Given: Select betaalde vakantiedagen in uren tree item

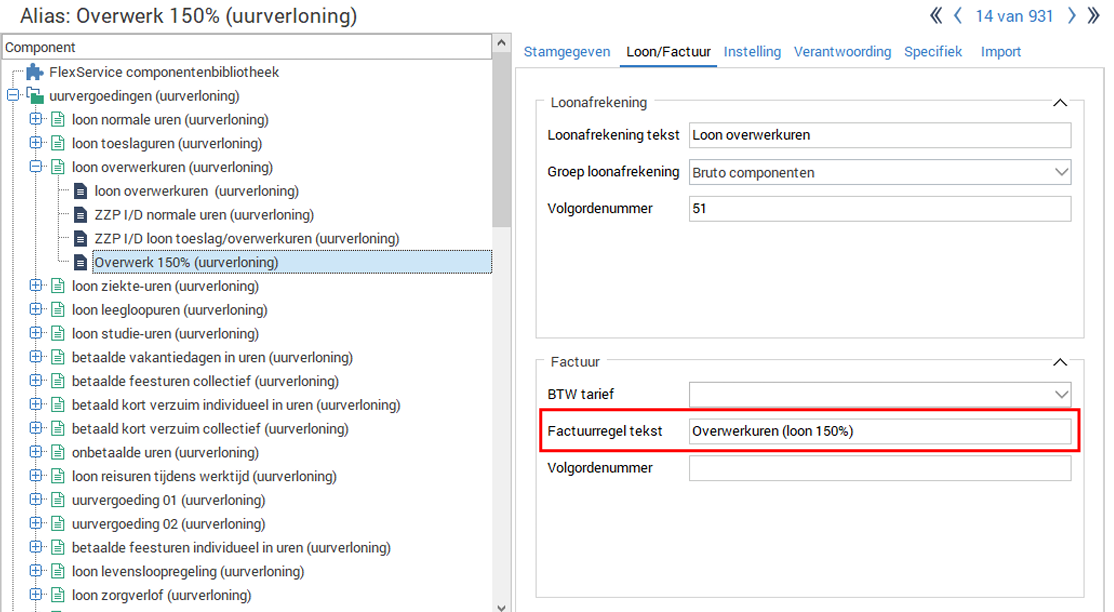Looking at the screenshot, I should point(212,357).
